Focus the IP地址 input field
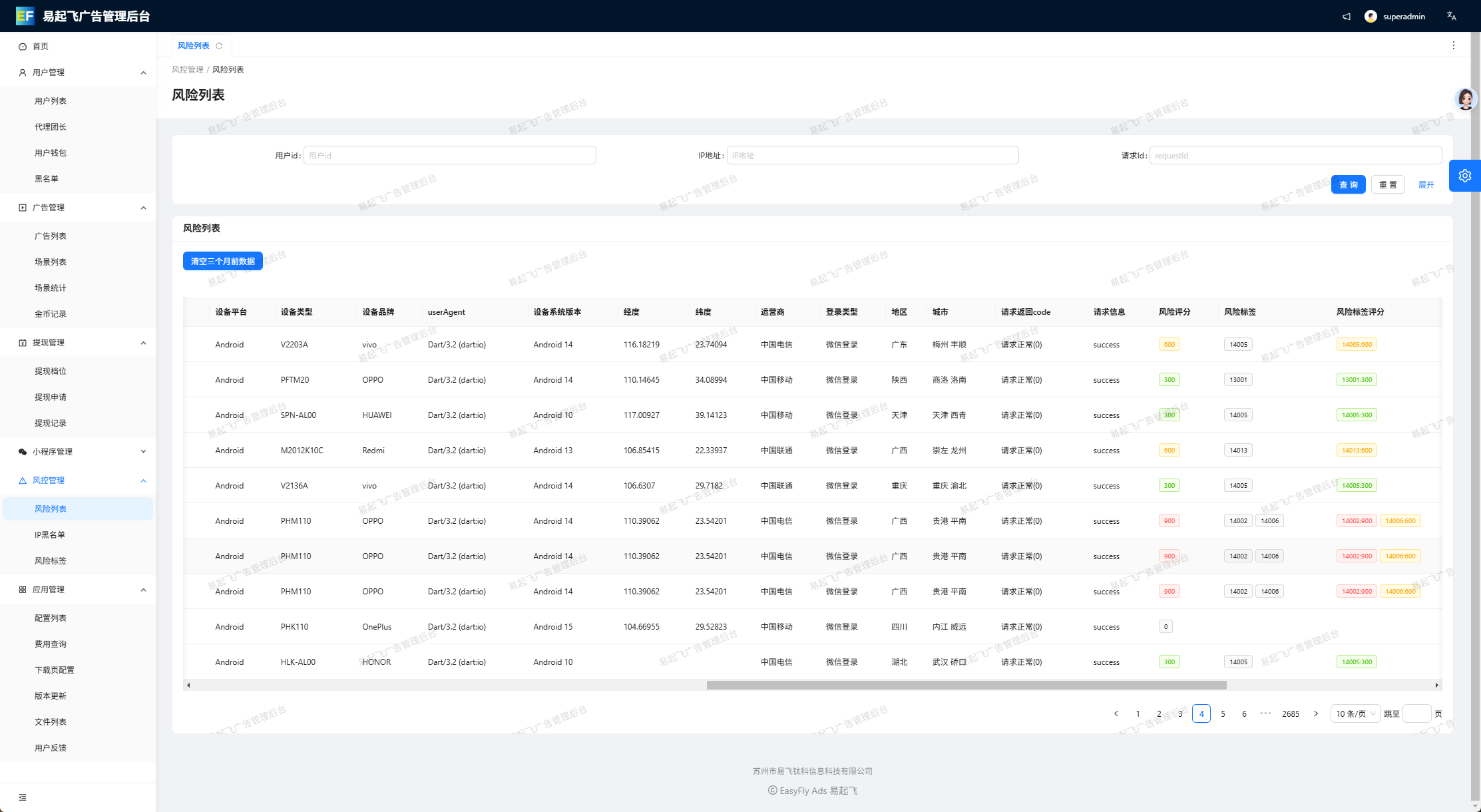 (872, 156)
